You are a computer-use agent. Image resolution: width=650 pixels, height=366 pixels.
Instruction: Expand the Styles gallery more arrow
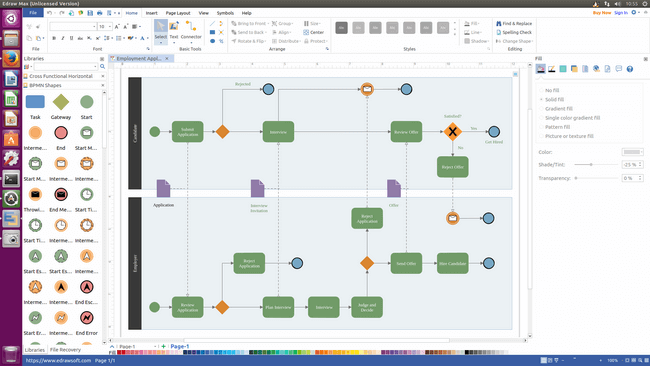(455, 35)
